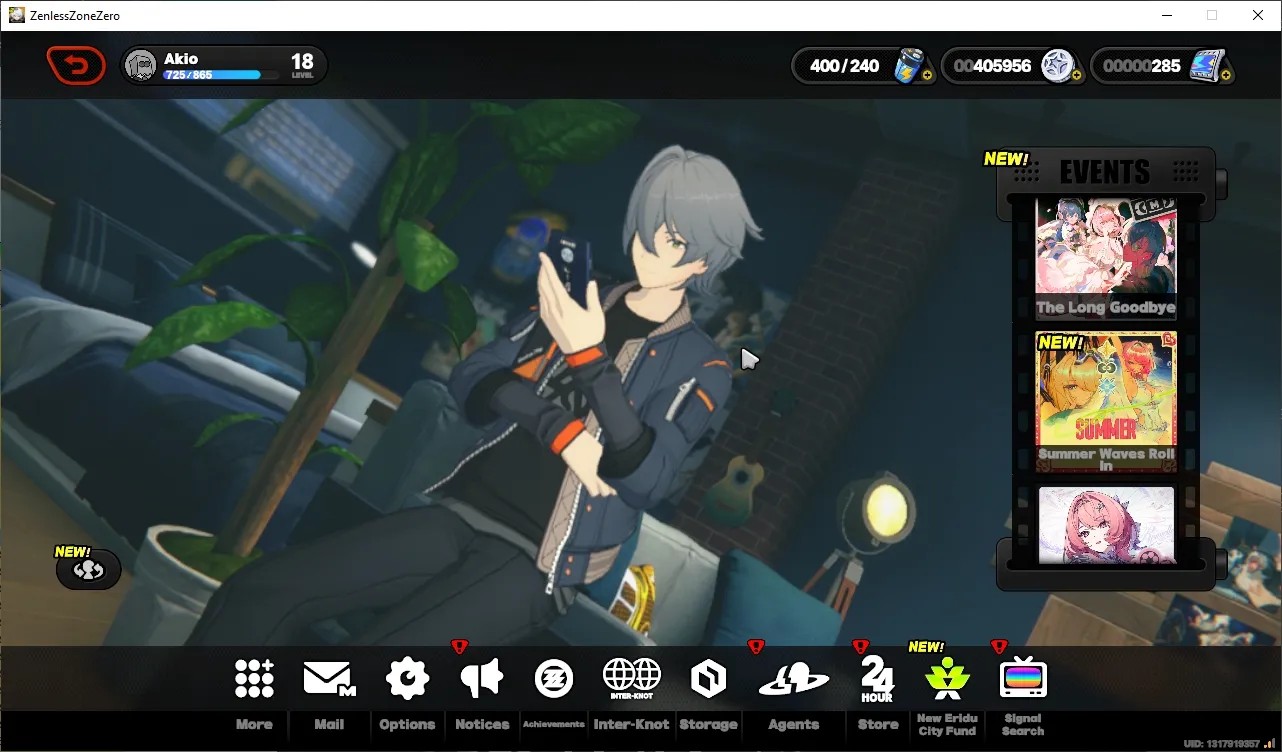
Task: Click the Inter-Knot label
Action: (631, 725)
